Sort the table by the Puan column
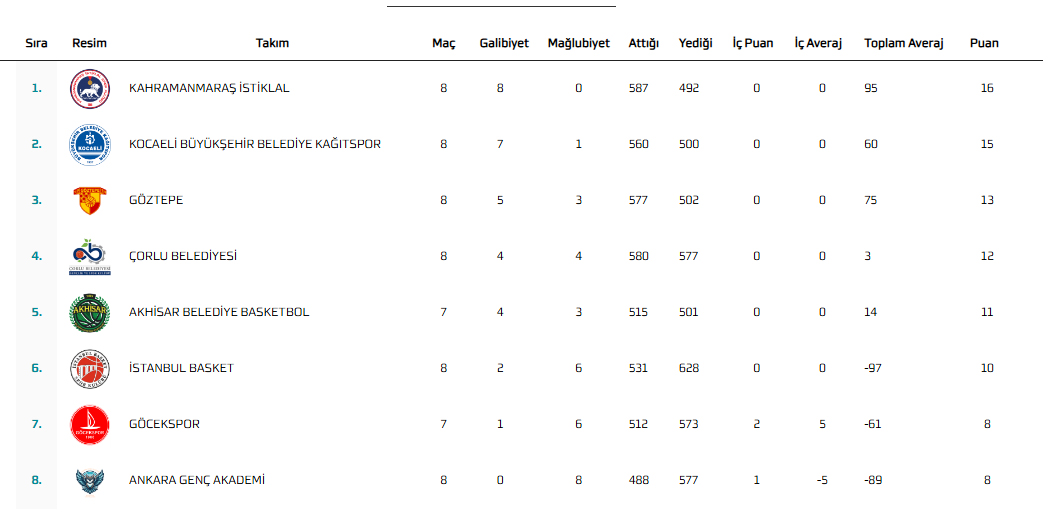This screenshot has width=1058, height=524. click(x=984, y=43)
